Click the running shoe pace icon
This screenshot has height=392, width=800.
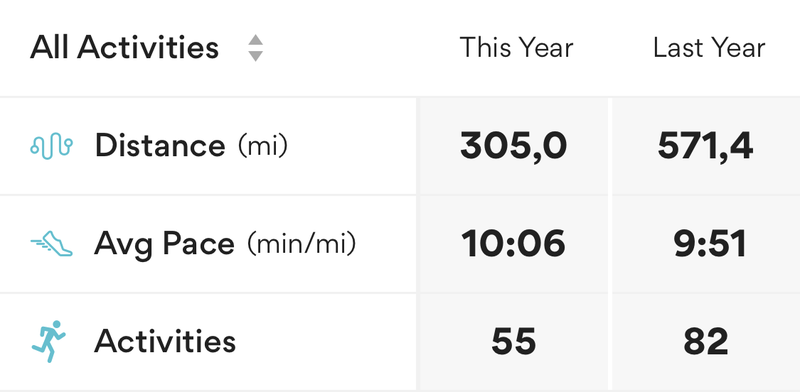(x=52, y=243)
